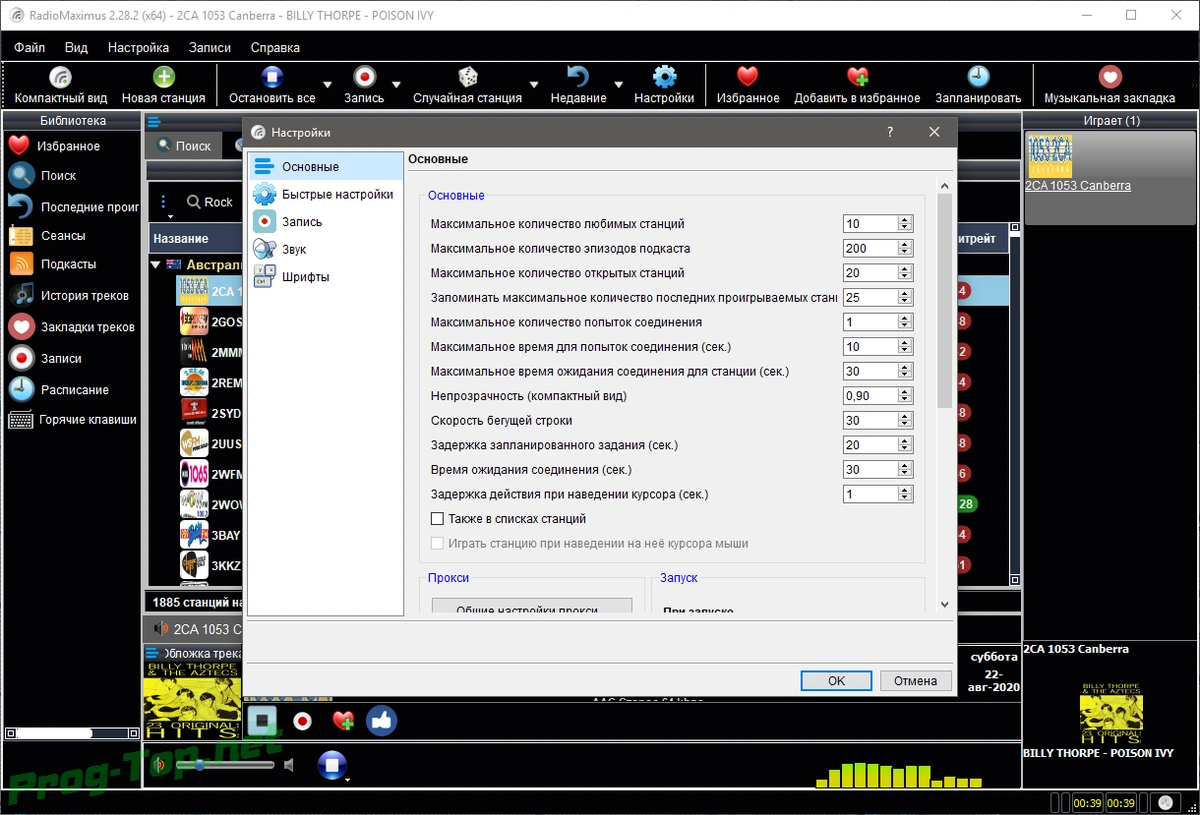1200x815 pixels.
Task: Open Недавние toolbar icon
Action: pos(578,77)
